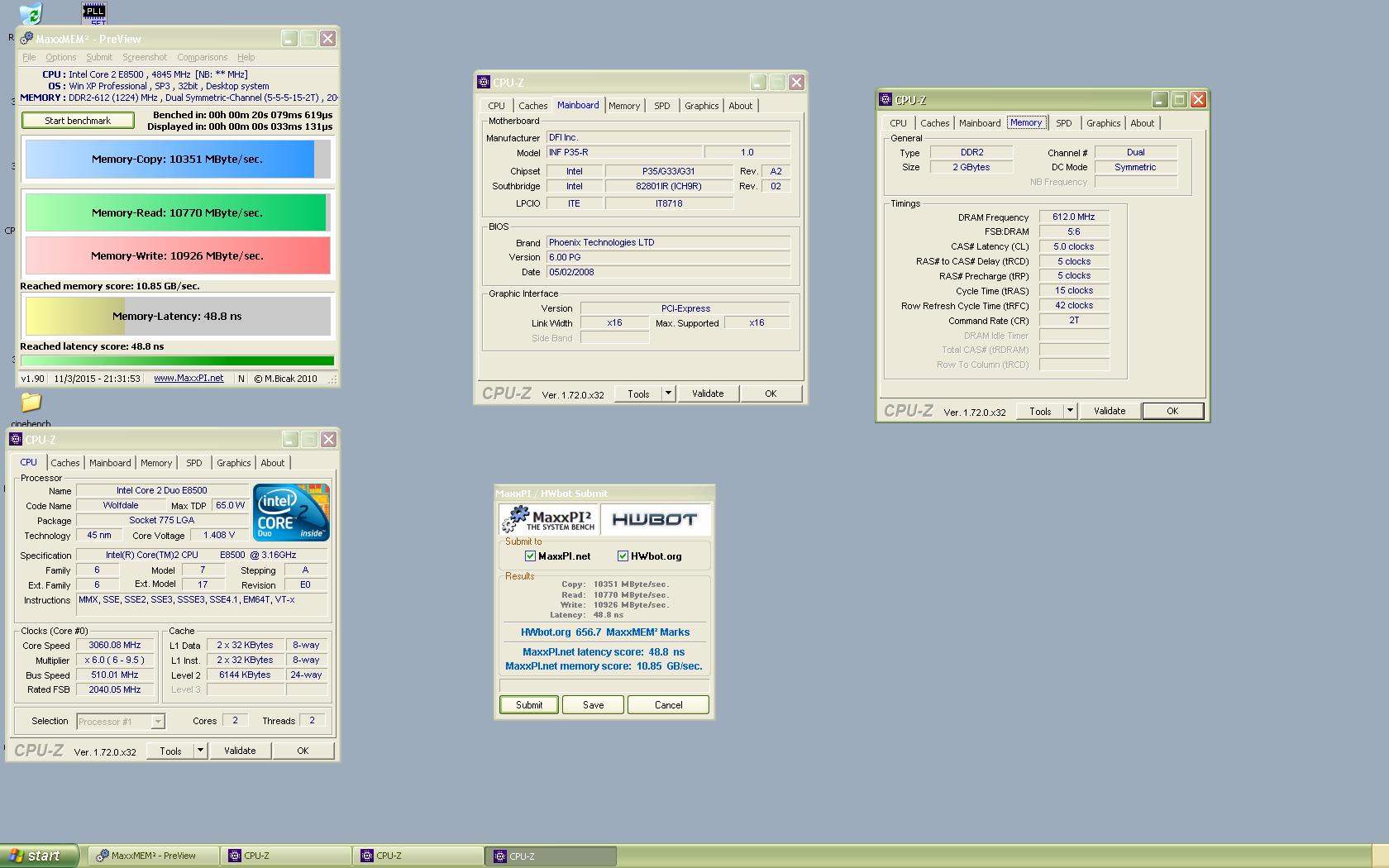Image resolution: width=1389 pixels, height=868 pixels.
Task: Open the Help menu in MaxxMEM²
Action: 246,57
